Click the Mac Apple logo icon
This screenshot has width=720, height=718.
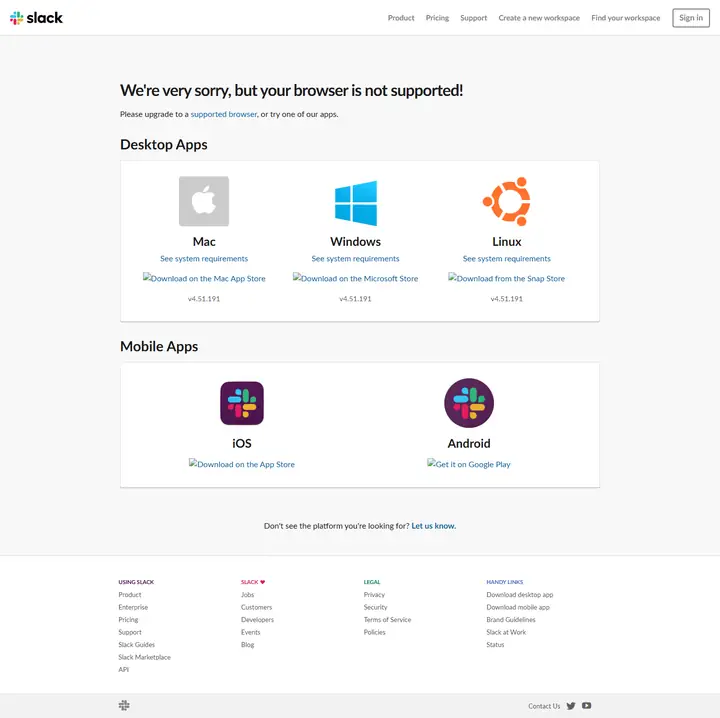[x=204, y=201]
